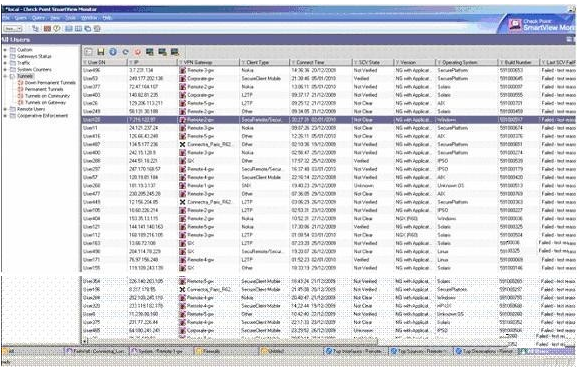This screenshot has width=580, height=367.
Task: Click the Check Point SmartView Monitor logo icon
Action: pyautogui.click(x=515, y=24)
